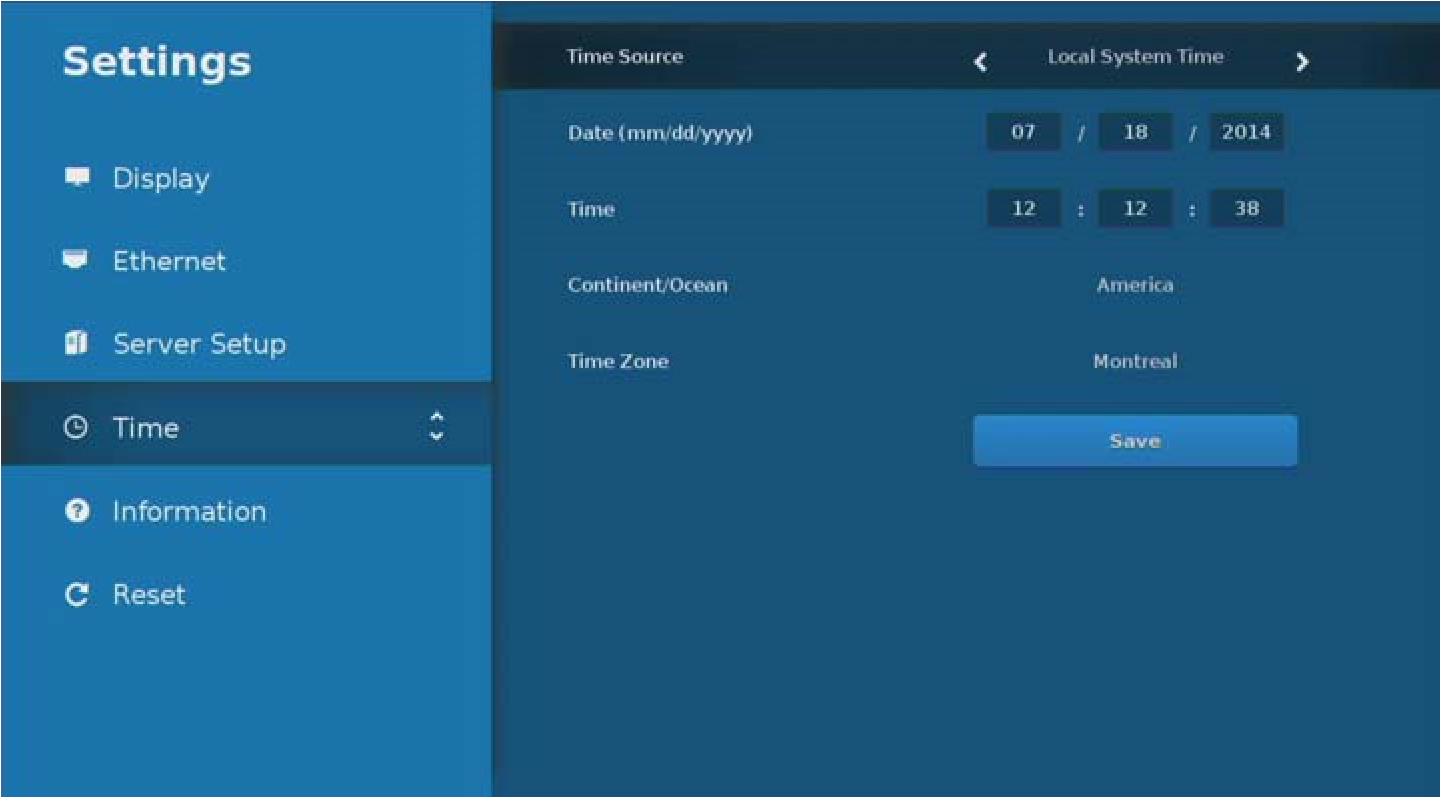
Task: Open the Server Setup menu item
Action: [x=199, y=344]
